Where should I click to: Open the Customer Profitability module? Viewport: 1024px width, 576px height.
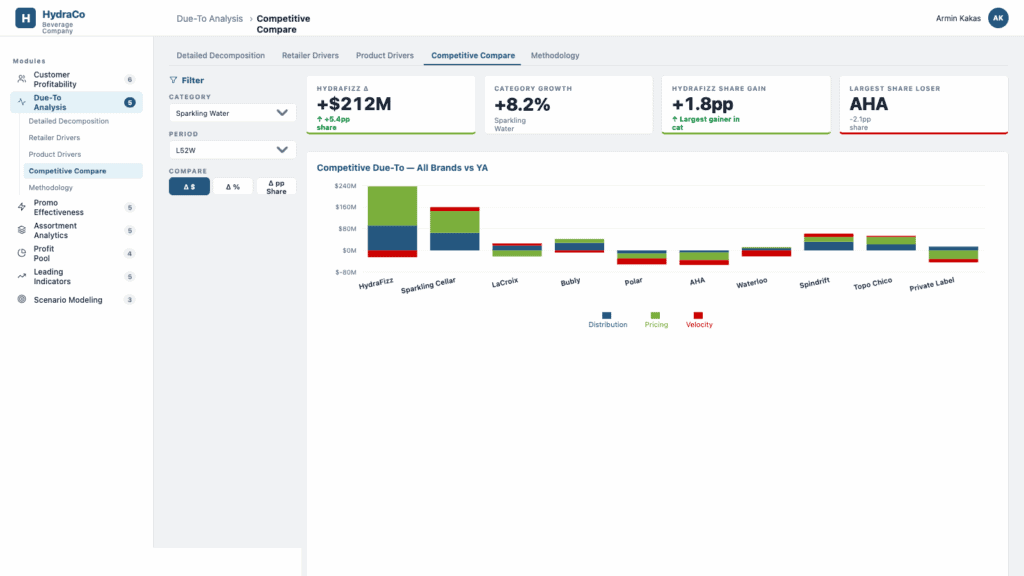point(76,80)
